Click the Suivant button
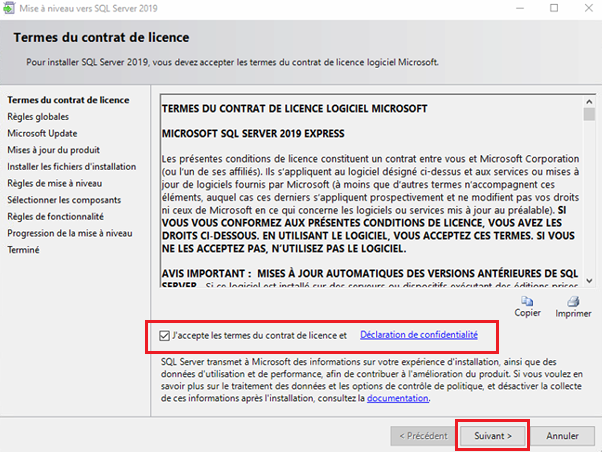The width and height of the screenshot is (602, 452). [x=494, y=436]
